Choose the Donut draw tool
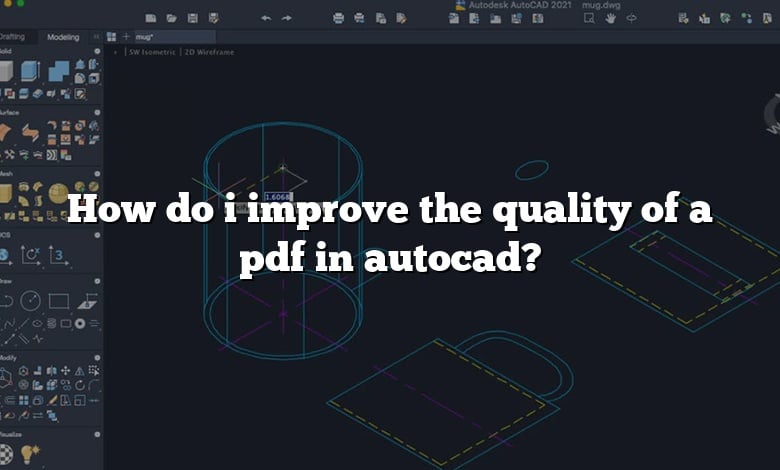Screen dimensions: 780x470 pyautogui.click(x=80, y=324)
